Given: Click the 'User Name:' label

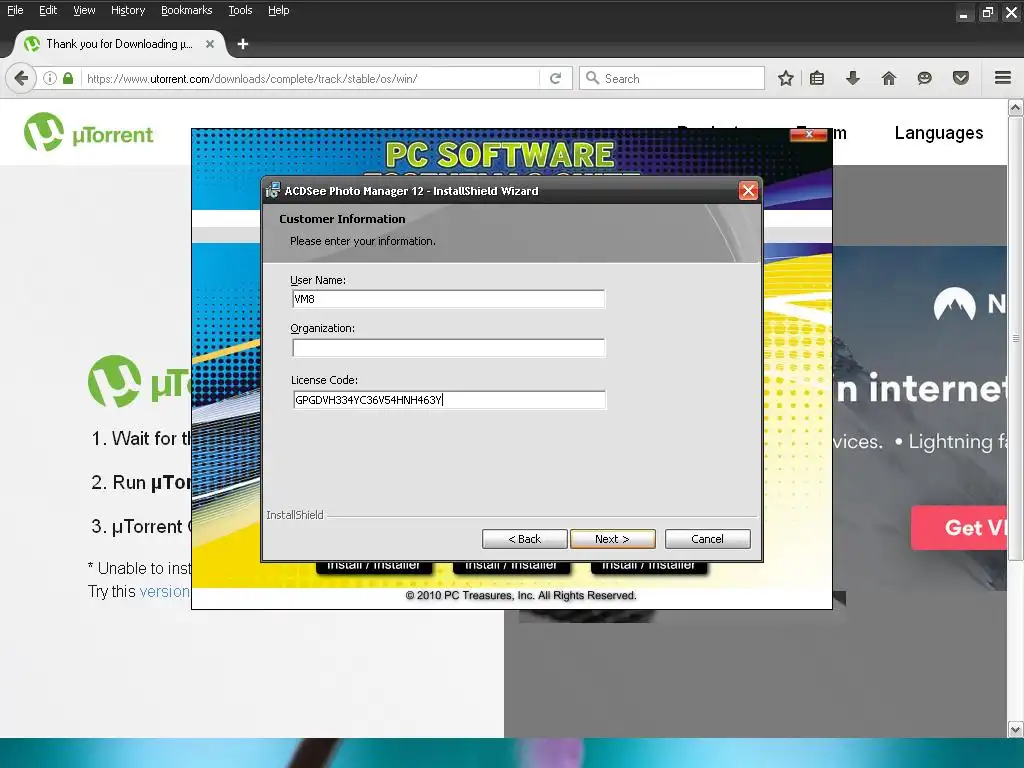Looking at the screenshot, I should [x=318, y=280].
